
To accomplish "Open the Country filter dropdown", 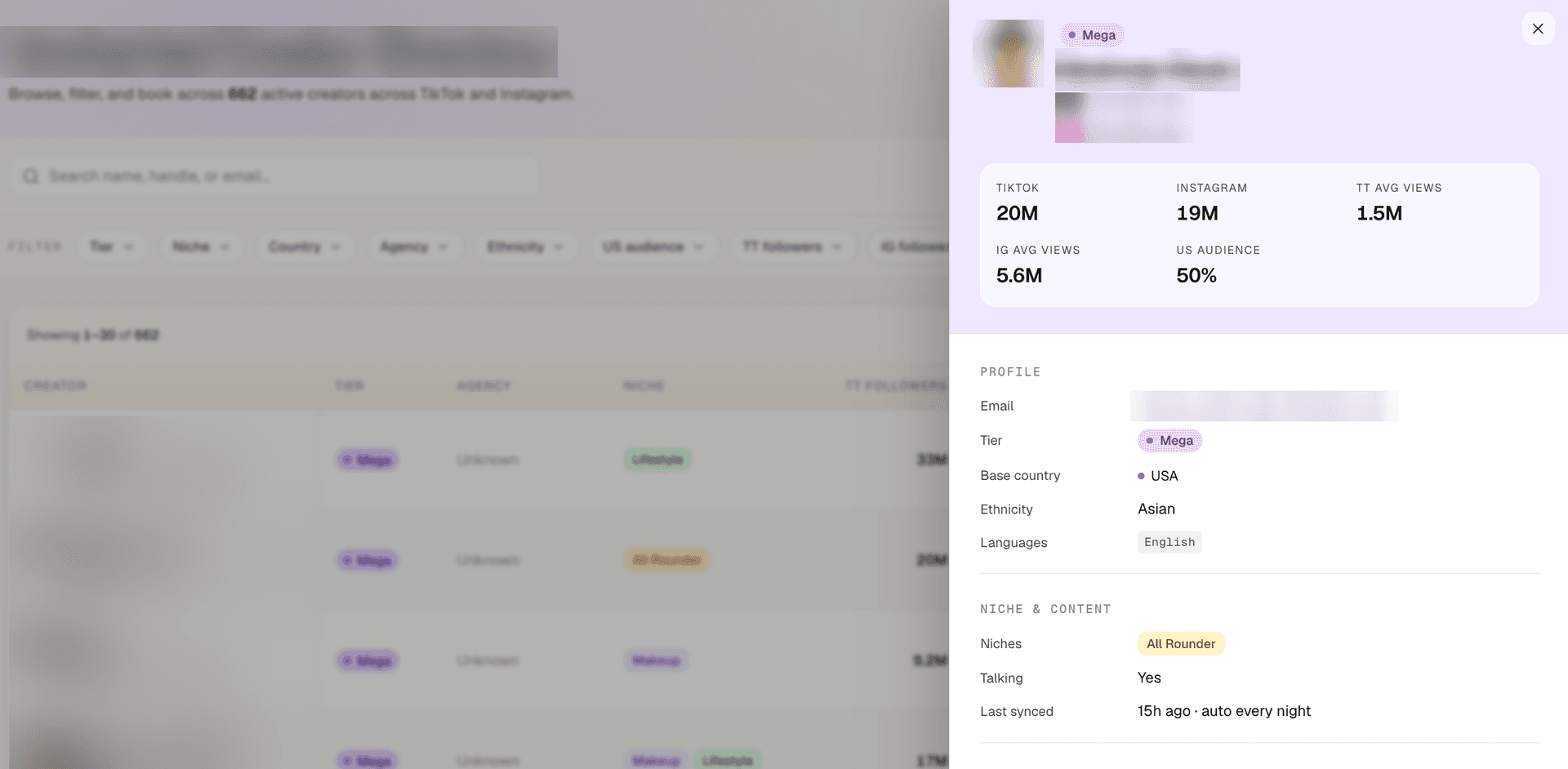I will click(305, 247).
